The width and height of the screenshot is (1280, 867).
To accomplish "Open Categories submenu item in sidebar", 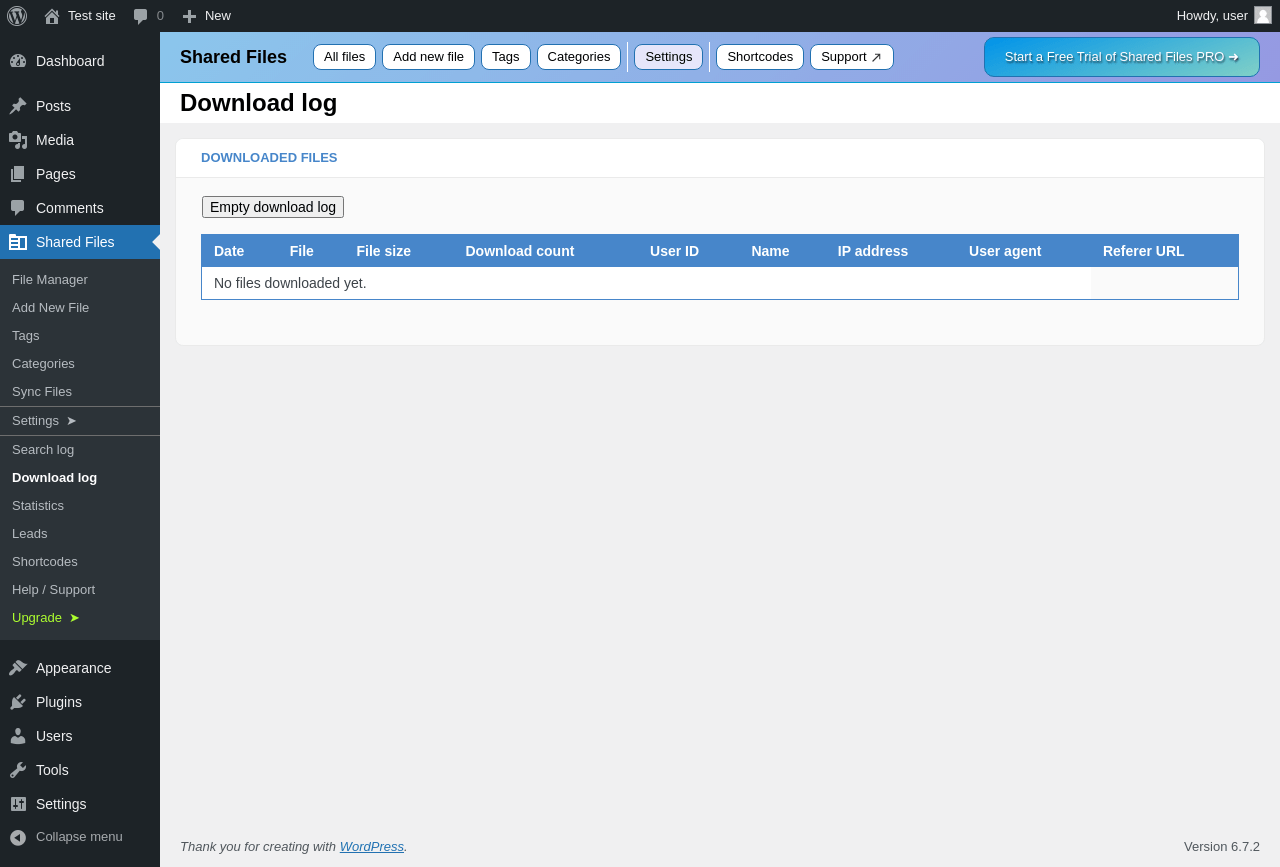I will (43, 364).
